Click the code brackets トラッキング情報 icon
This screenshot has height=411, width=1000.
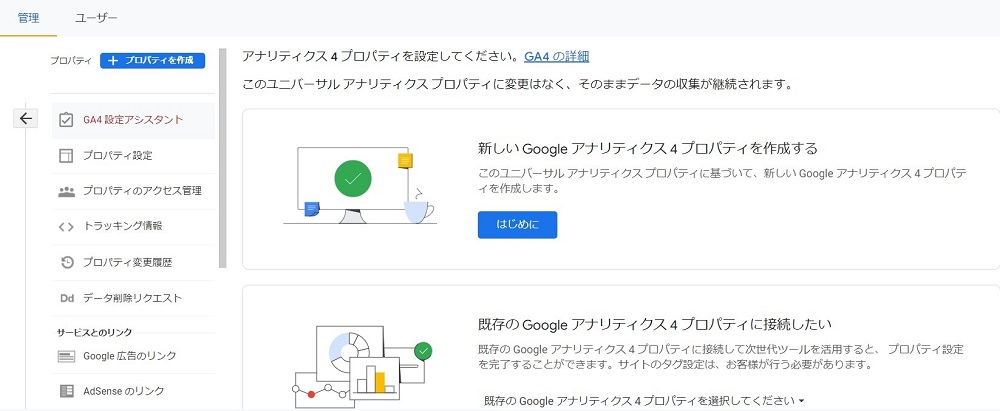click(66, 227)
